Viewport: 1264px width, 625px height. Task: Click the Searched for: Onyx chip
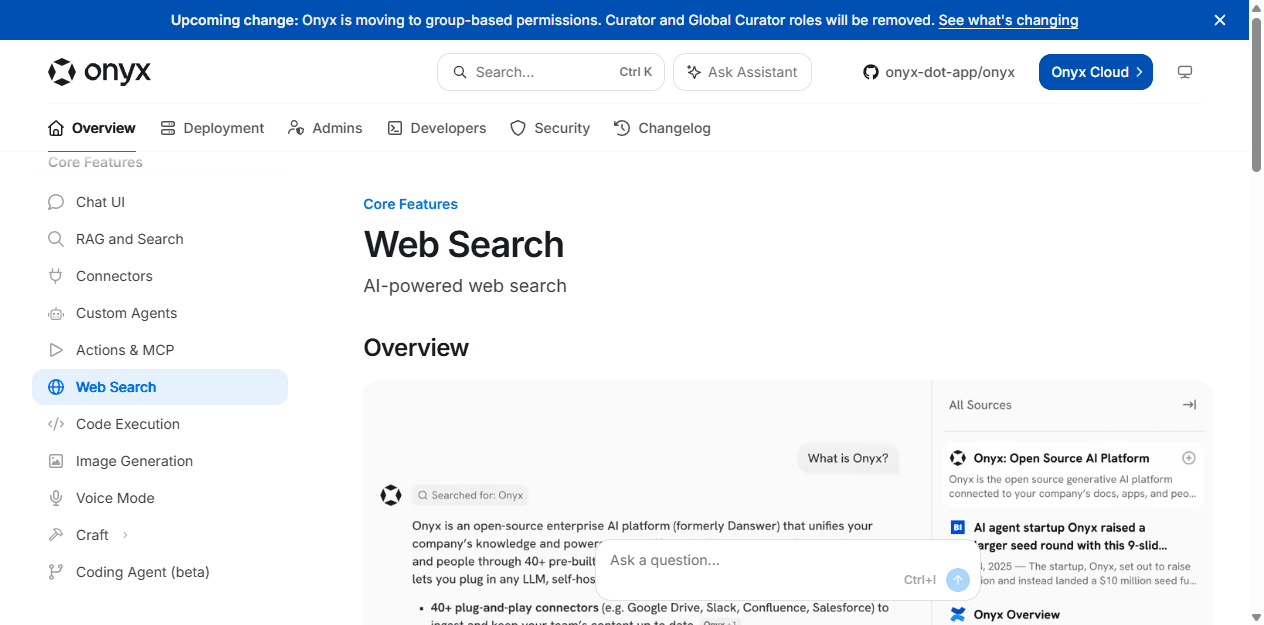tap(469, 495)
